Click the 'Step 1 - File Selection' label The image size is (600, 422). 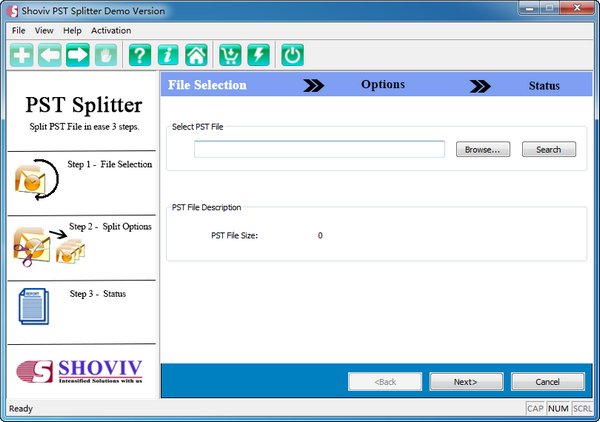click(110, 164)
